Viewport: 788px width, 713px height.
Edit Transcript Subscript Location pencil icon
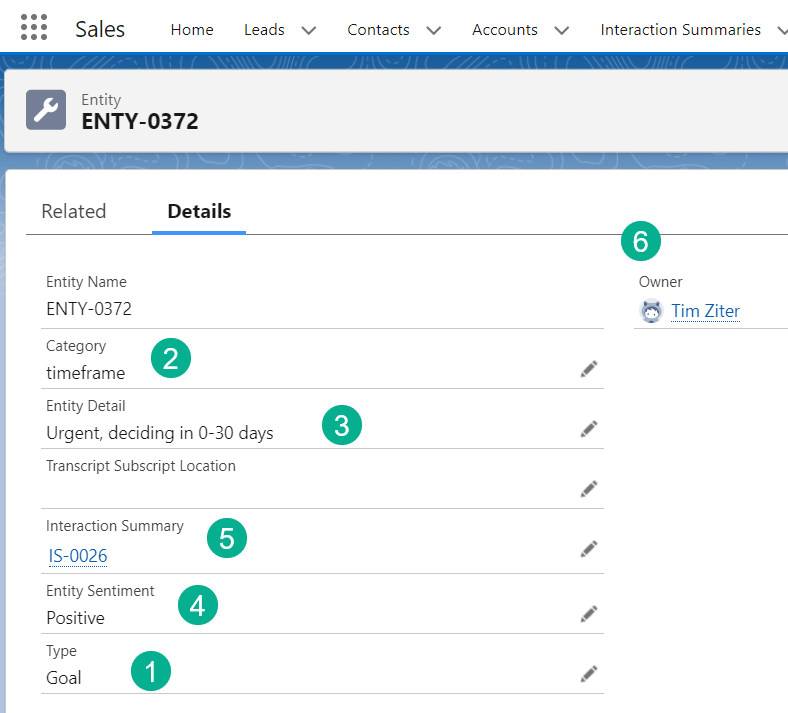(589, 489)
